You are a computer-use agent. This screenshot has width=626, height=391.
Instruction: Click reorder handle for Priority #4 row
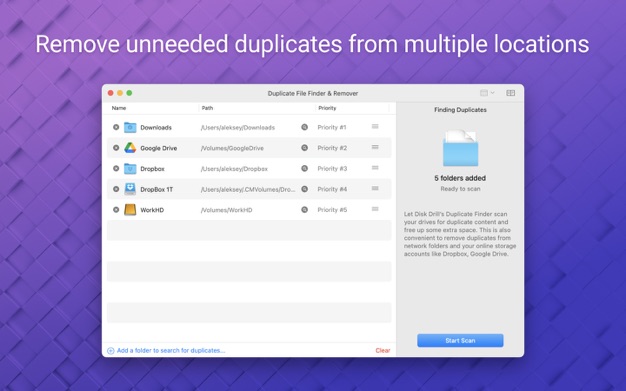(375, 188)
